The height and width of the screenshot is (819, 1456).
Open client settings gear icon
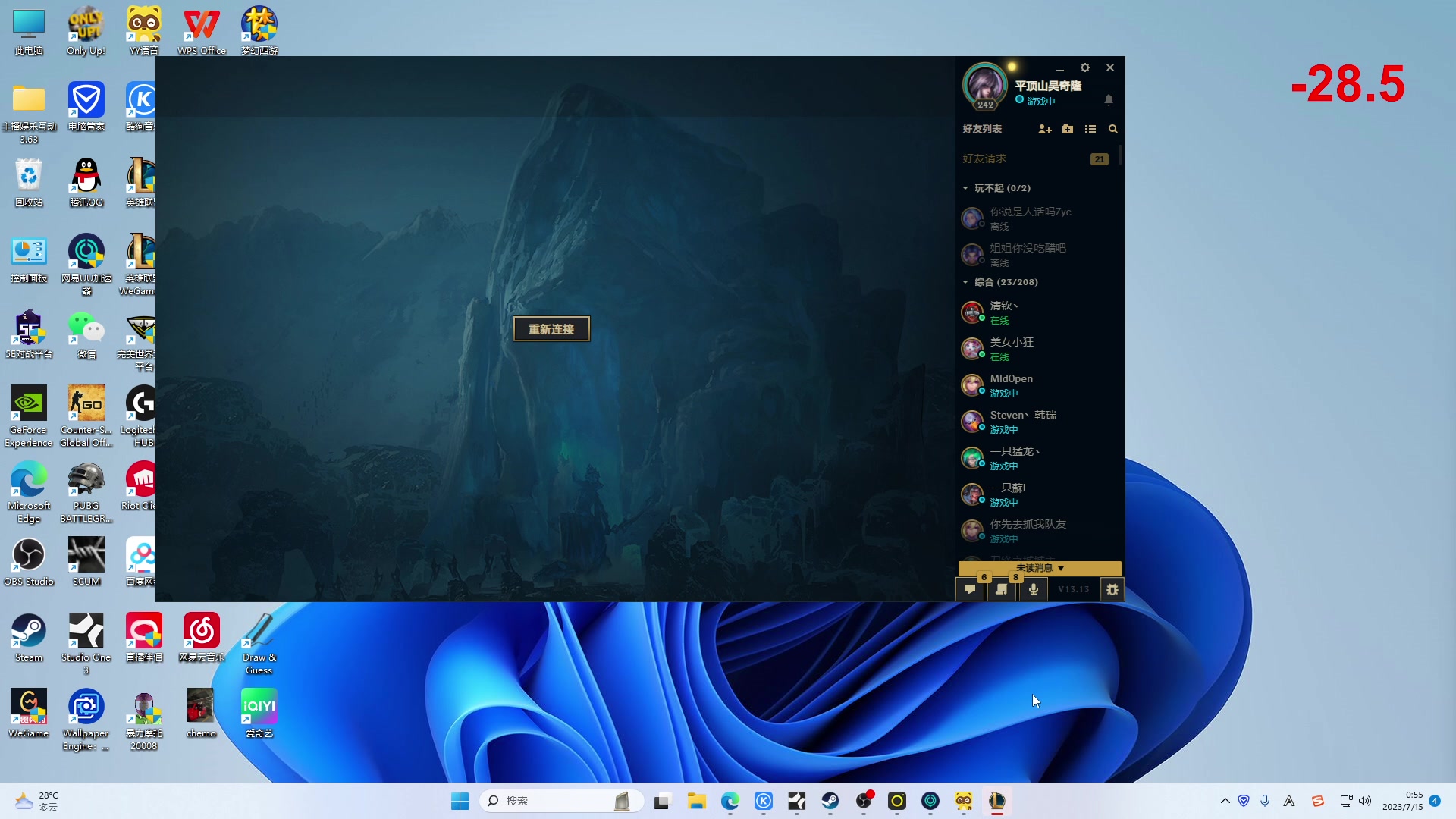pos(1085,67)
